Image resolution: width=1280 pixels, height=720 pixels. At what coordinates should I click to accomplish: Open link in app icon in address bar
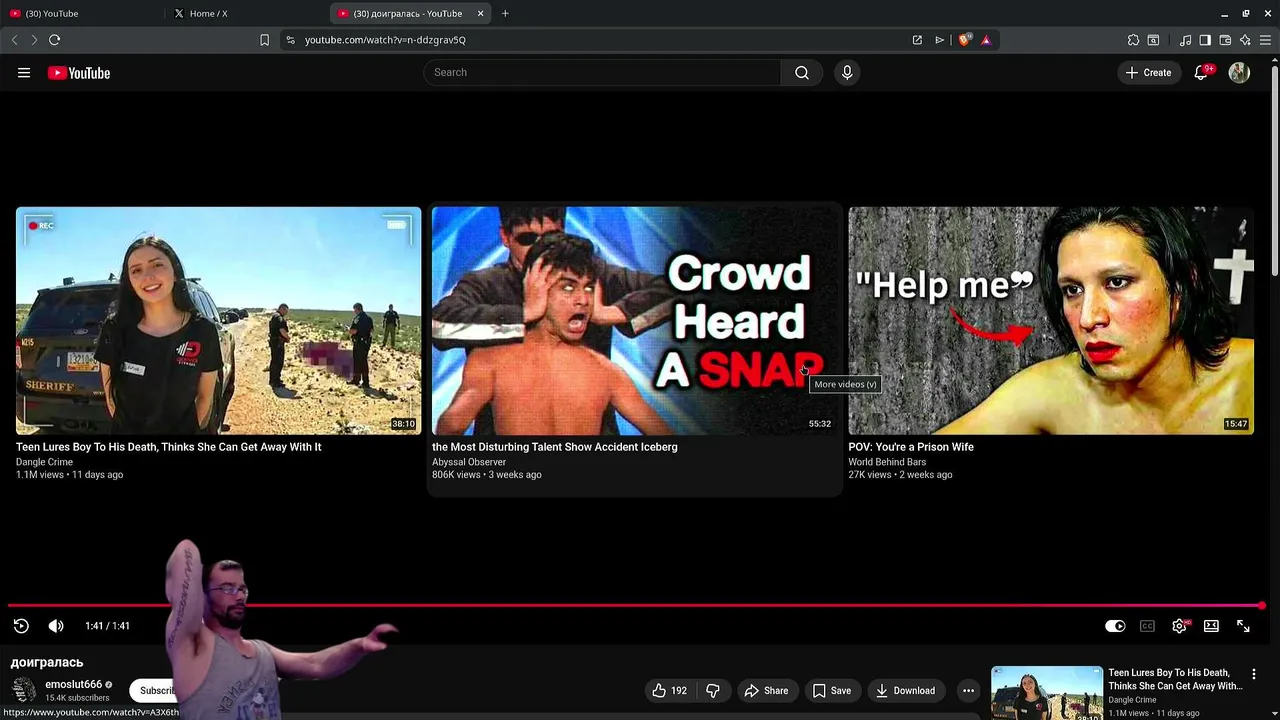917,40
